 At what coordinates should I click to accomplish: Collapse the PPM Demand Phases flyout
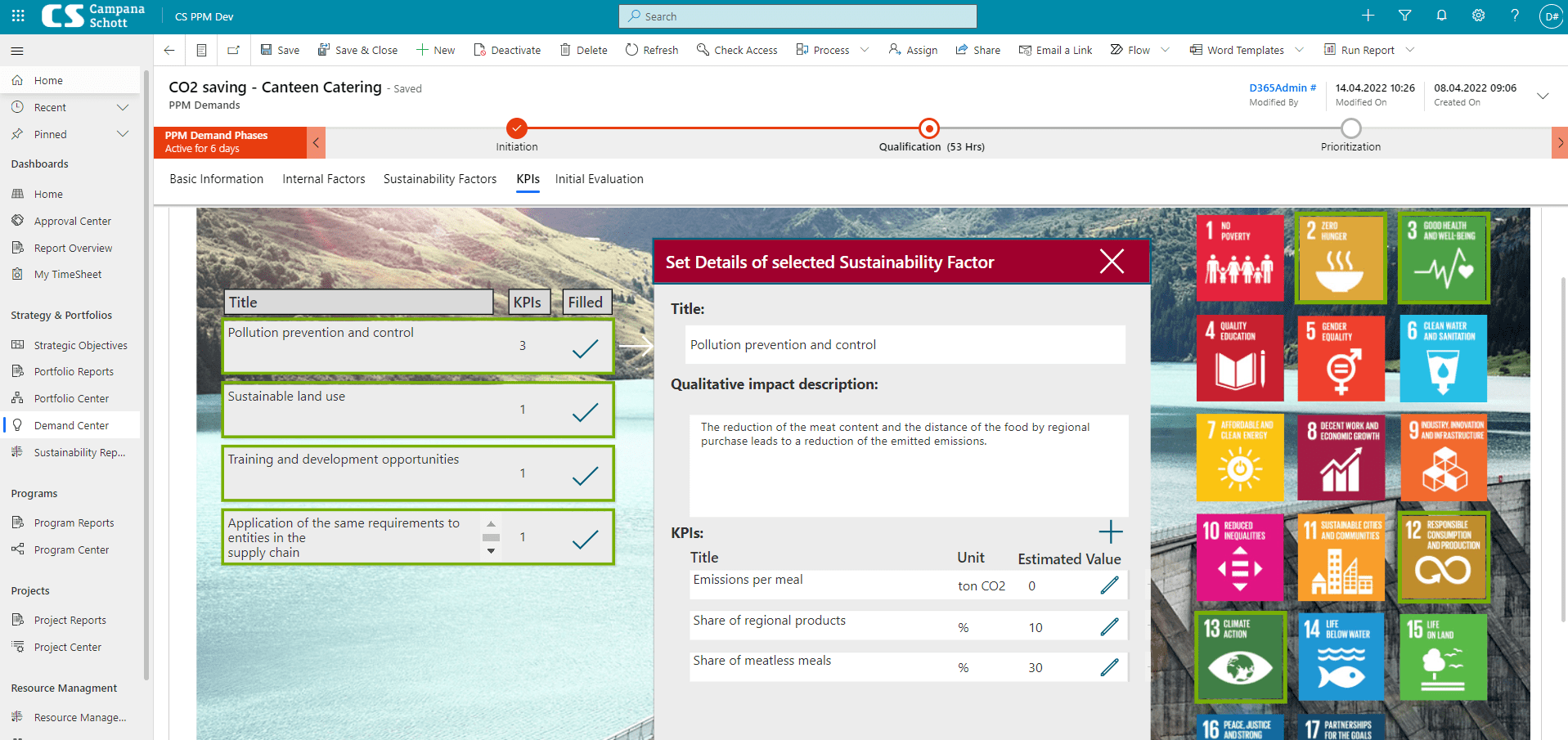click(316, 142)
